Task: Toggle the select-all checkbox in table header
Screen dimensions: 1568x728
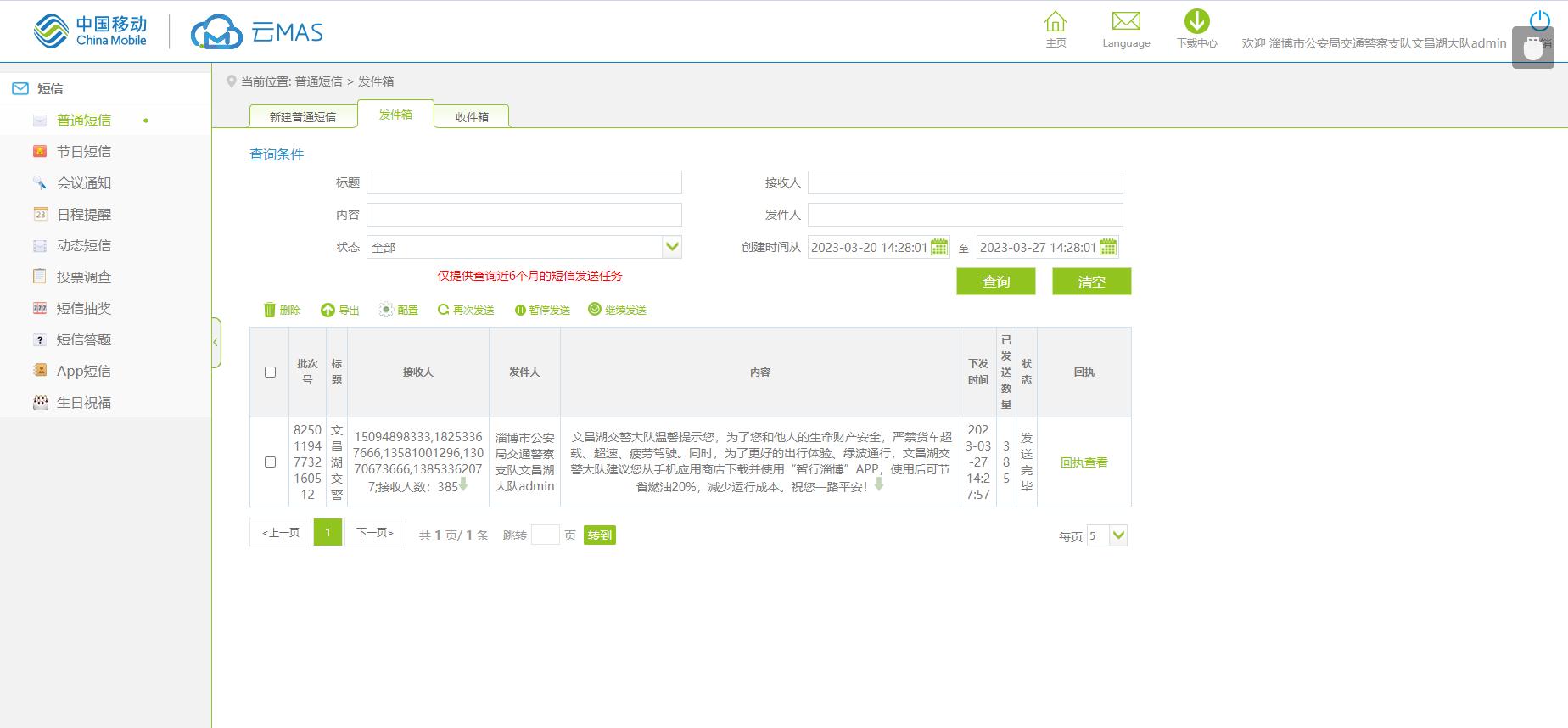Action: pos(270,372)
